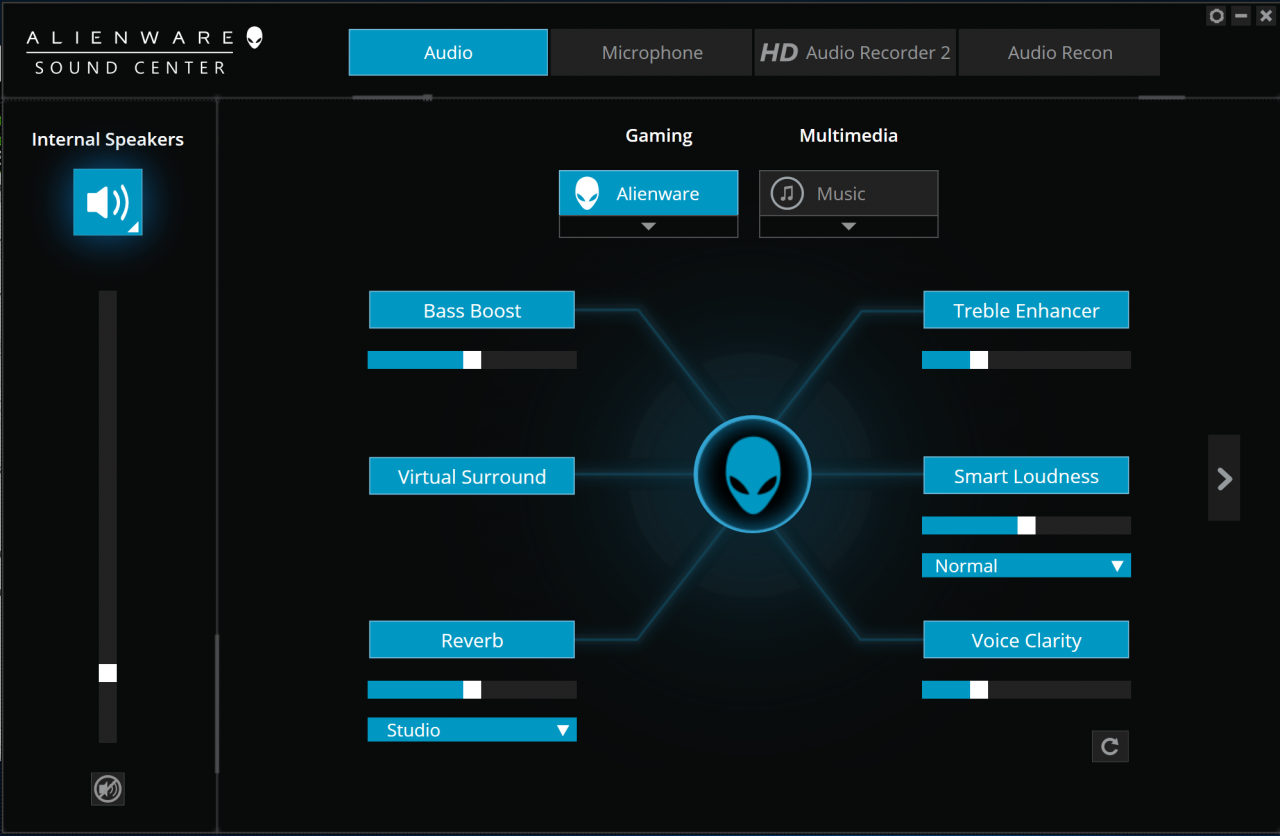
Task: Open the Audio Recon tab
Action: pyautogui.click(x=1060, y=53)
